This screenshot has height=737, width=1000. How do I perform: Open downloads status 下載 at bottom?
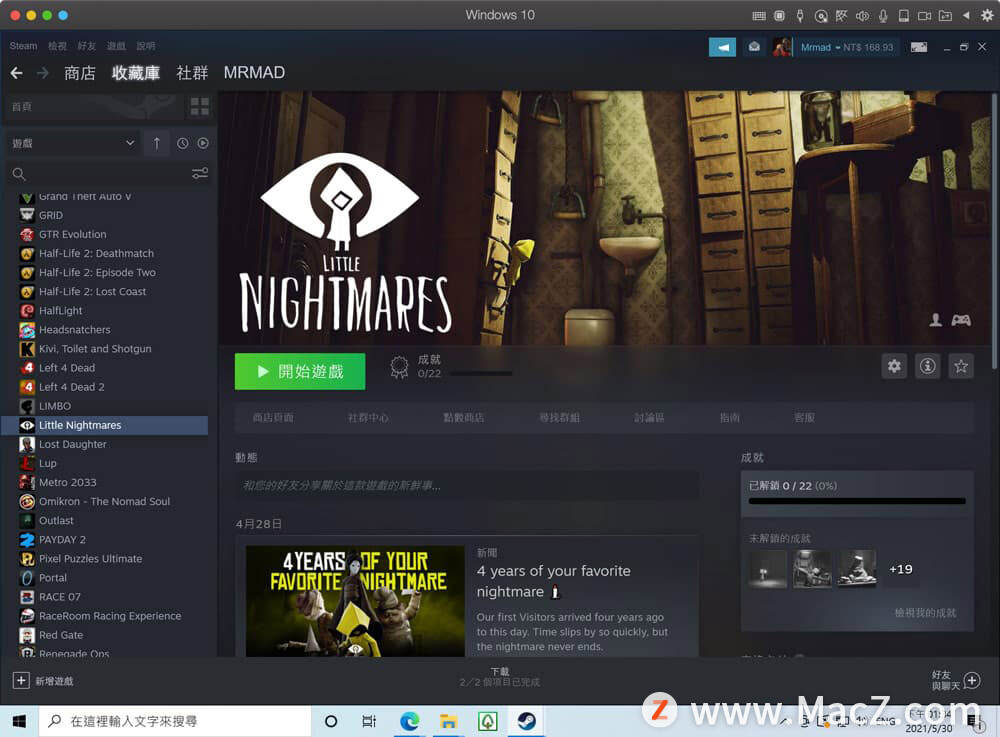(499, 676)
